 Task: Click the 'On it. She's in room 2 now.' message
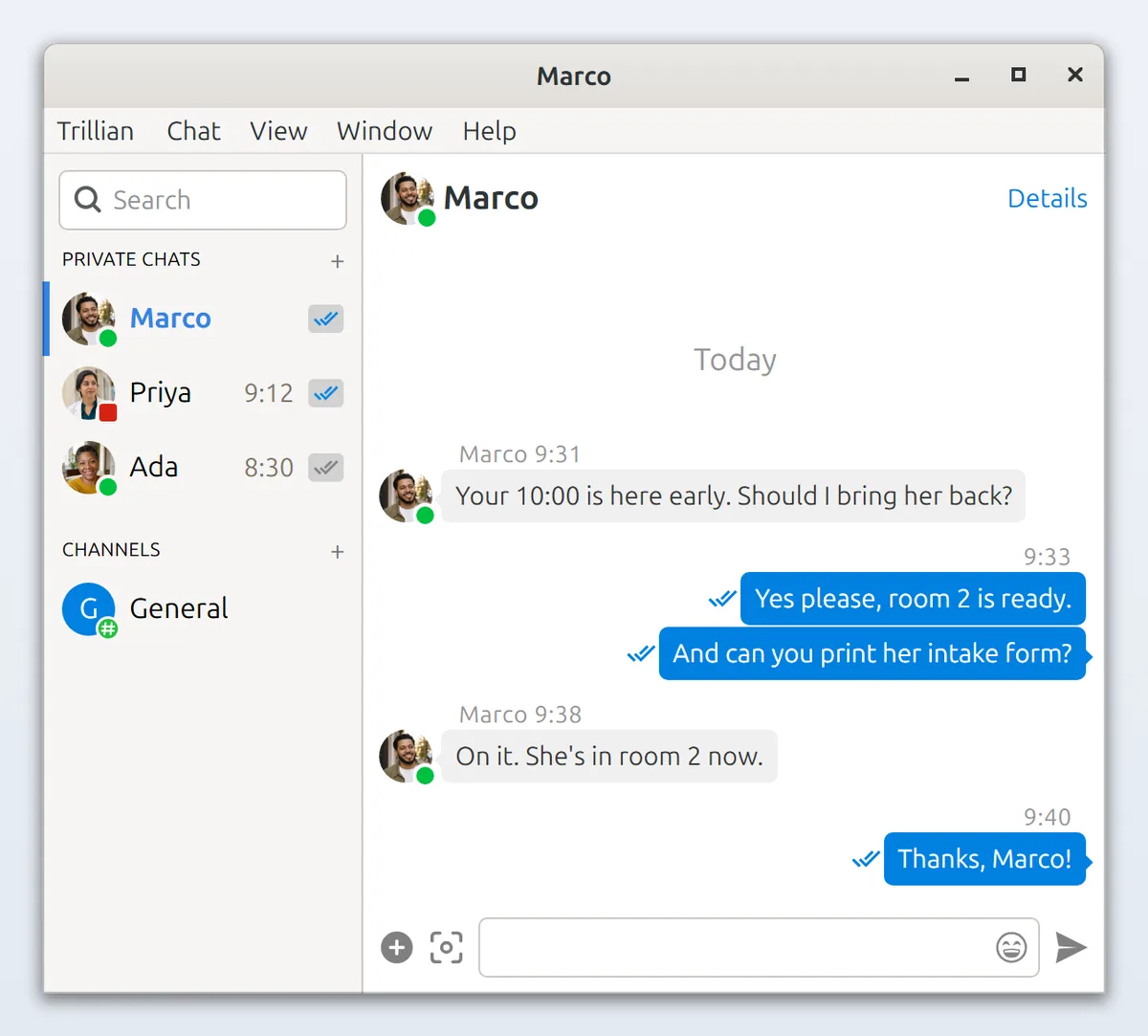point(609,756)
